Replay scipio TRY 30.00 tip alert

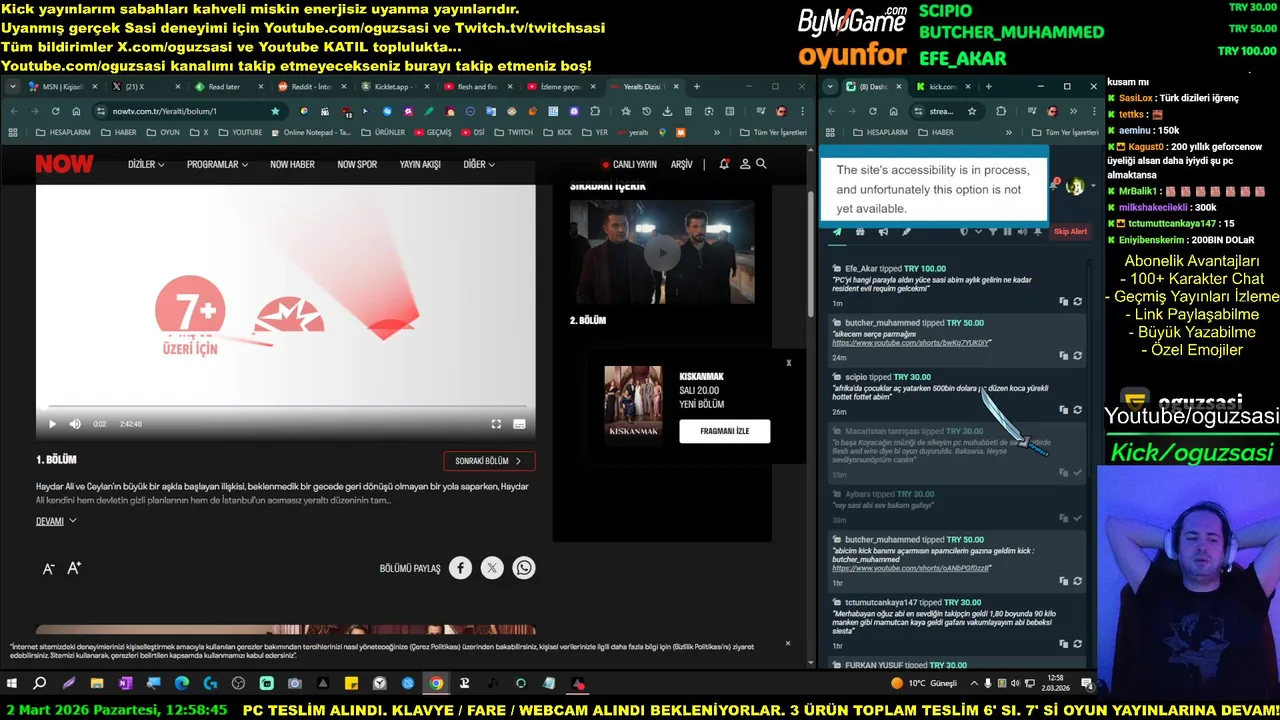pyautogui.click(x=1078, y=409)
